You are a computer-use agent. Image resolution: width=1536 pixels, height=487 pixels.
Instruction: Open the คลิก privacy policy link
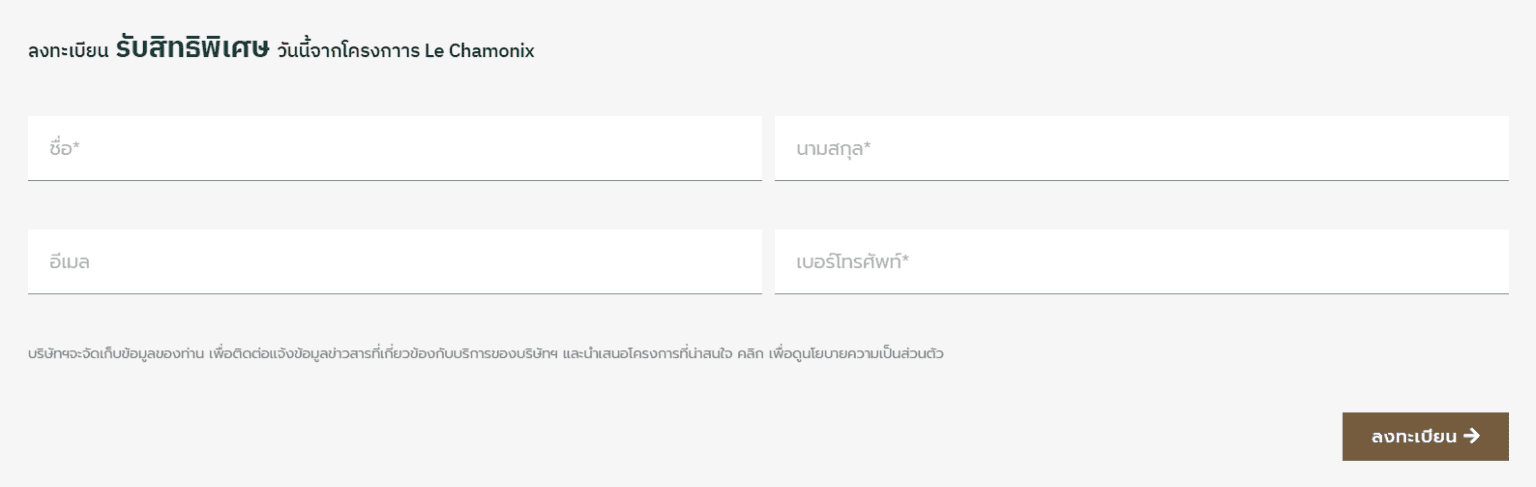[749, 354]
